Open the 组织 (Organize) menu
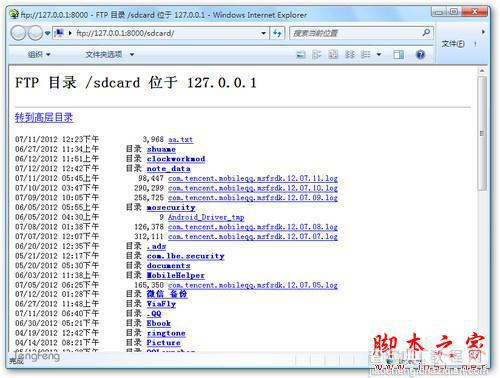 pyautogui.click(x=39, y=54)
